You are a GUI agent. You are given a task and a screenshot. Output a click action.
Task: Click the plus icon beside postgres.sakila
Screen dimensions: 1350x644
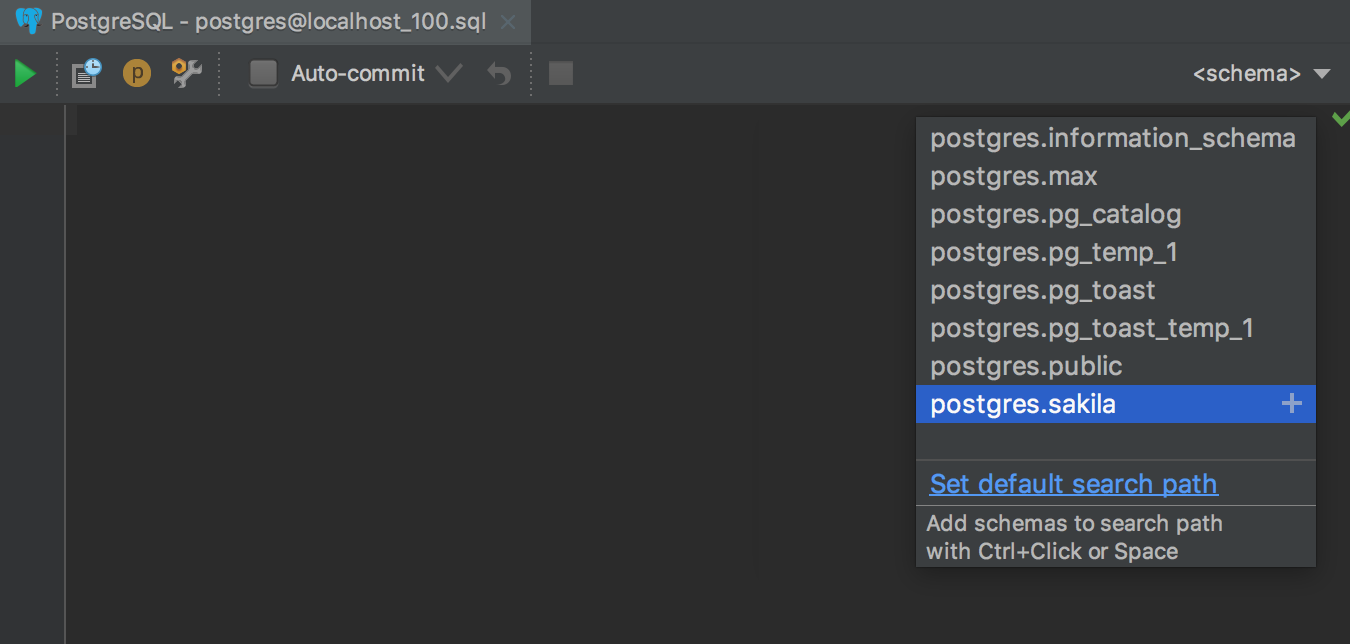pos(1292,404)
